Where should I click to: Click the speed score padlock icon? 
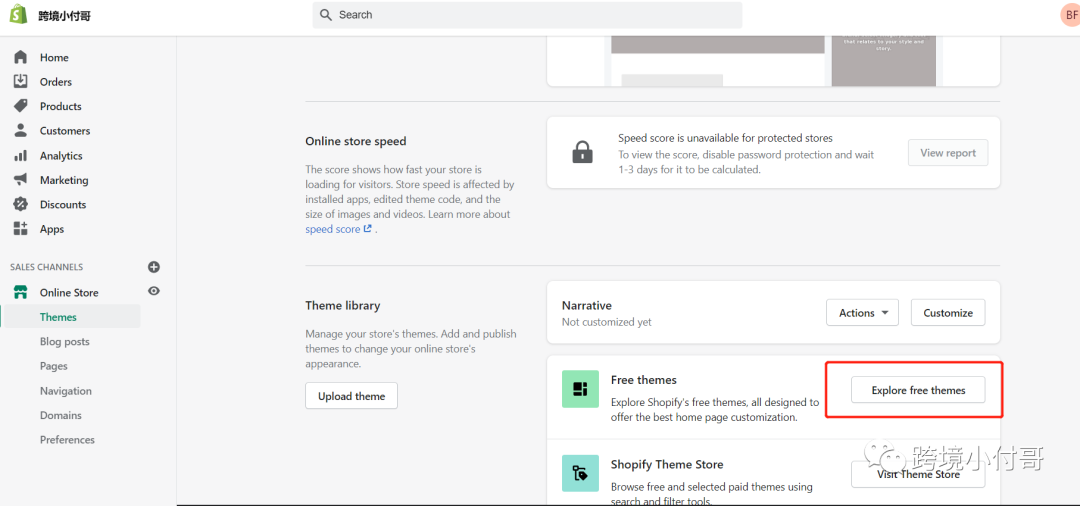pyautogui.click(x=582, y=152)
